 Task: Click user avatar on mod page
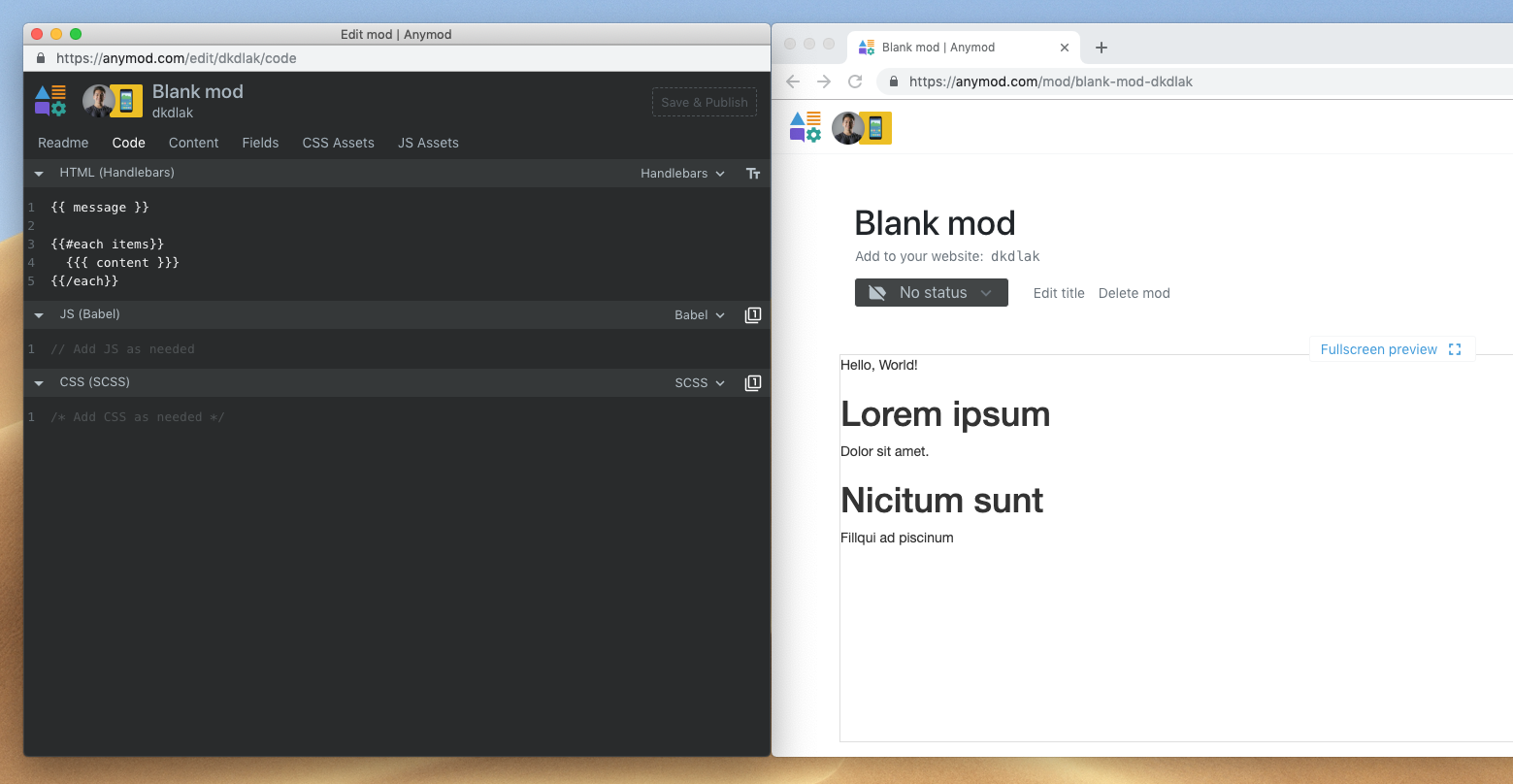click(847, 128)
